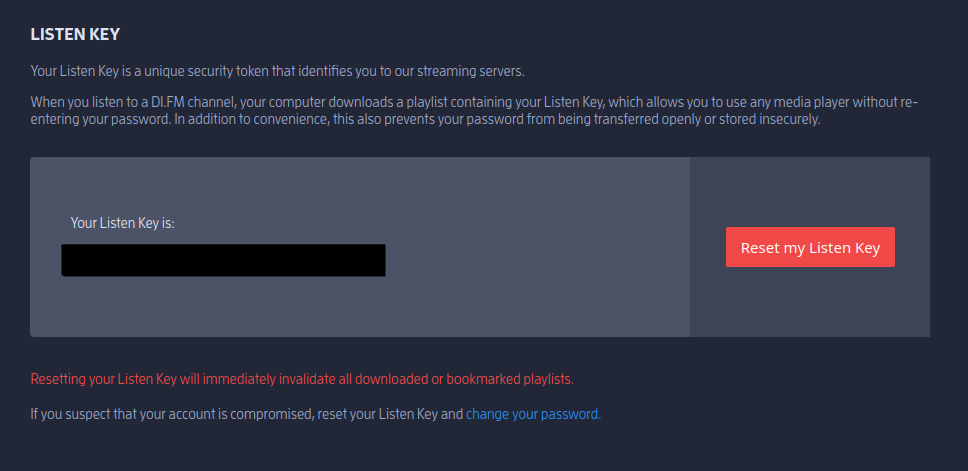968x471 pixels.
Task: Click the LISTEN KEY section heading
Action: pos(75,34)
